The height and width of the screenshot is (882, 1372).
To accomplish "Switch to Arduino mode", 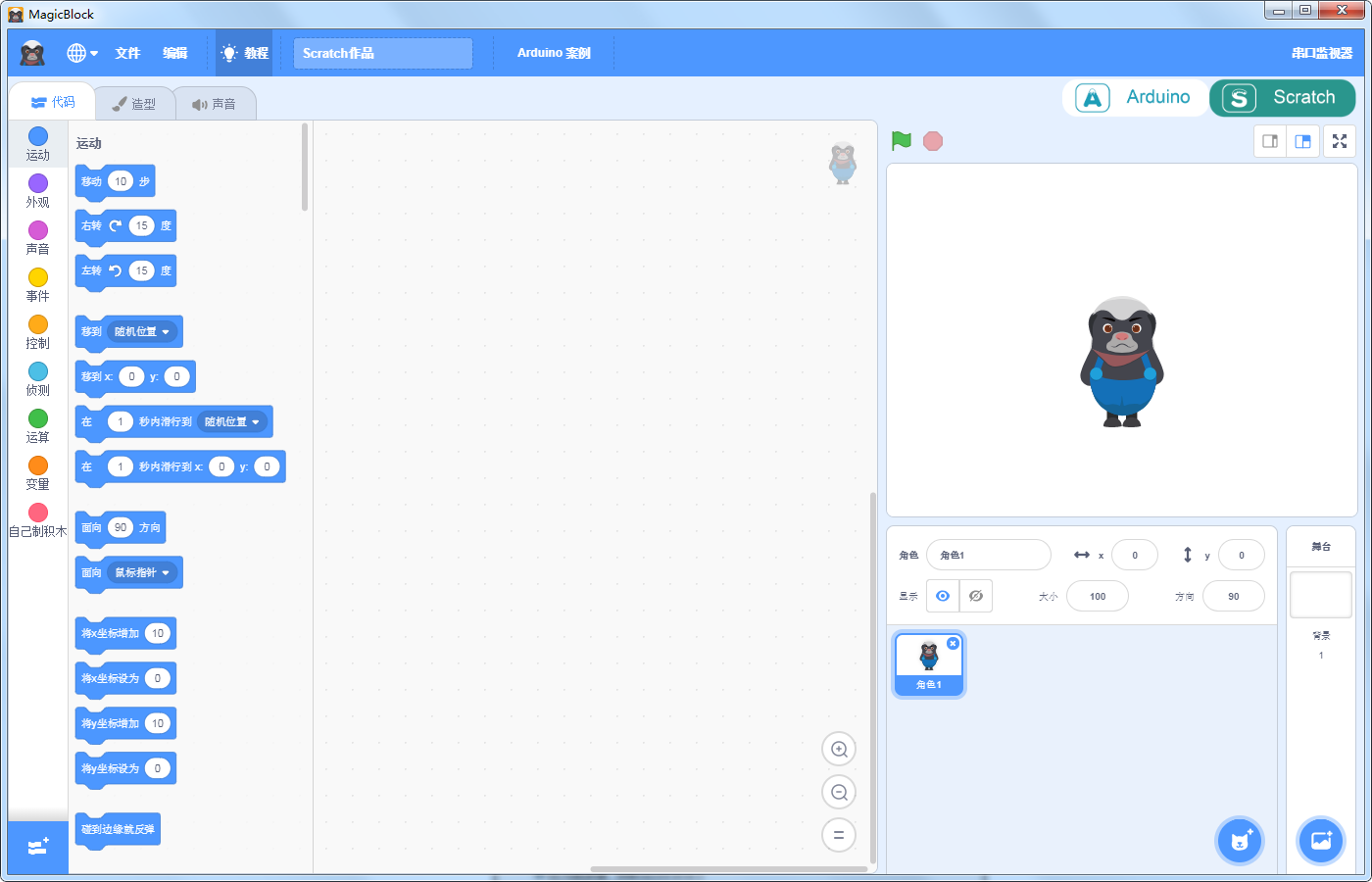I will pyautogui.click(x=1135, y=97).
